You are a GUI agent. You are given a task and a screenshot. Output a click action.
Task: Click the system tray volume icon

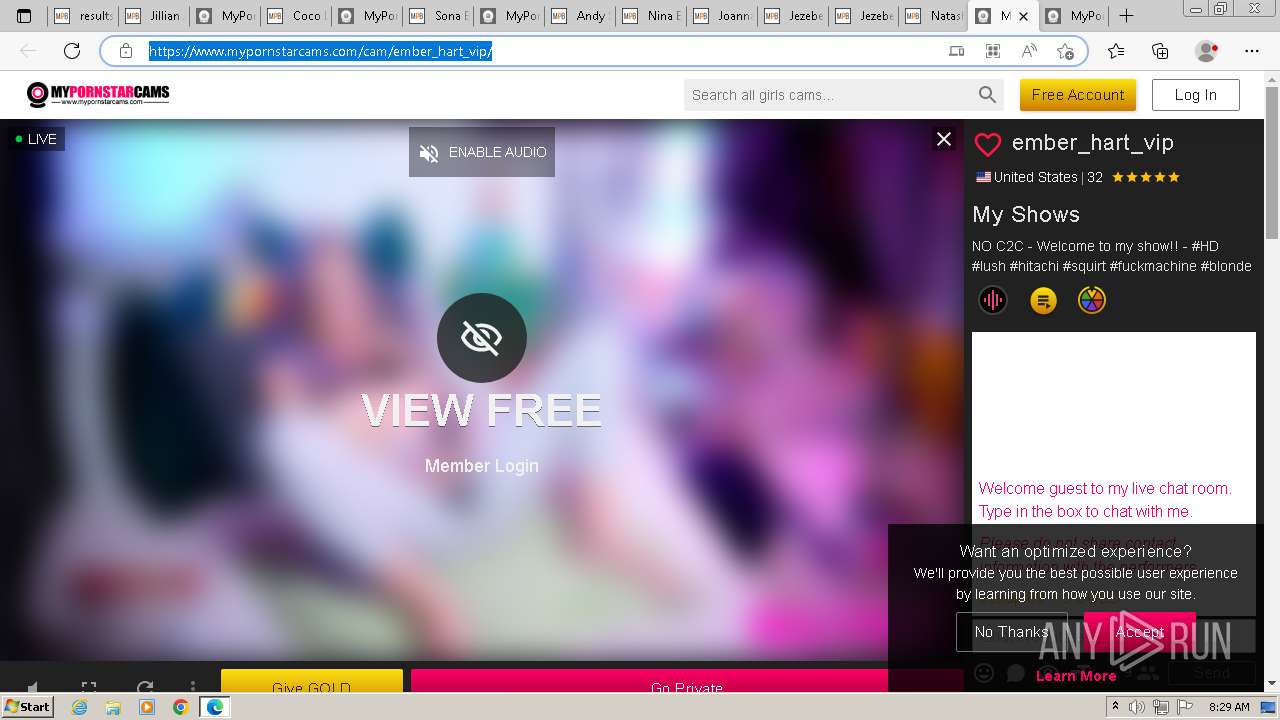[1137, 707]
